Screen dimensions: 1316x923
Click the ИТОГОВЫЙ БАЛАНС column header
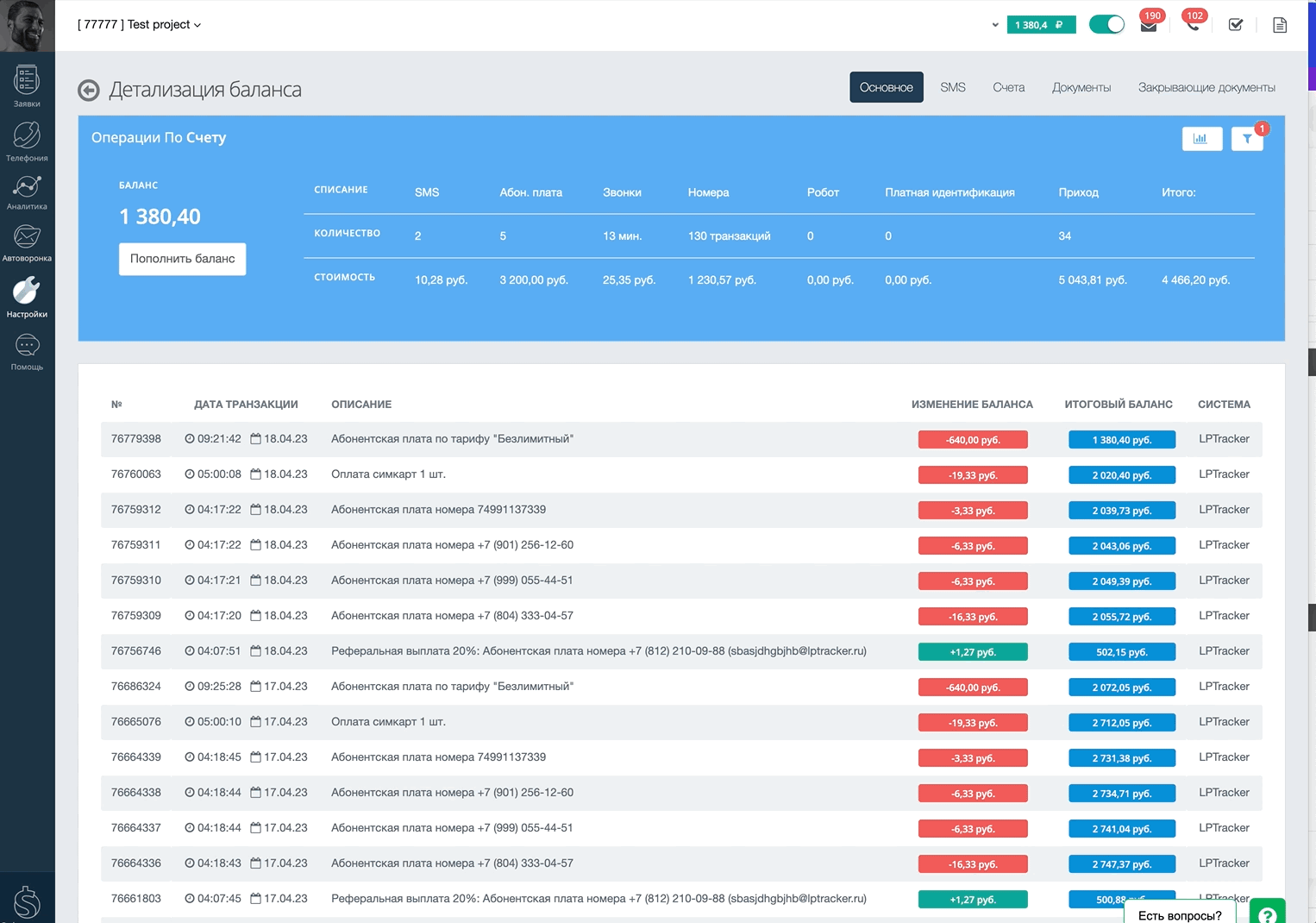coord(1119,405)
